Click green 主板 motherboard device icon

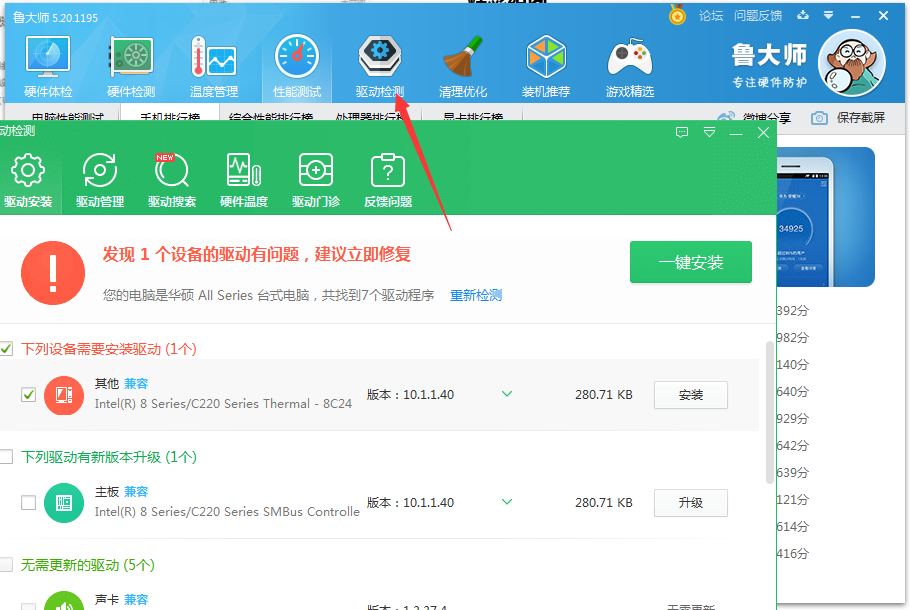[64, 503]
